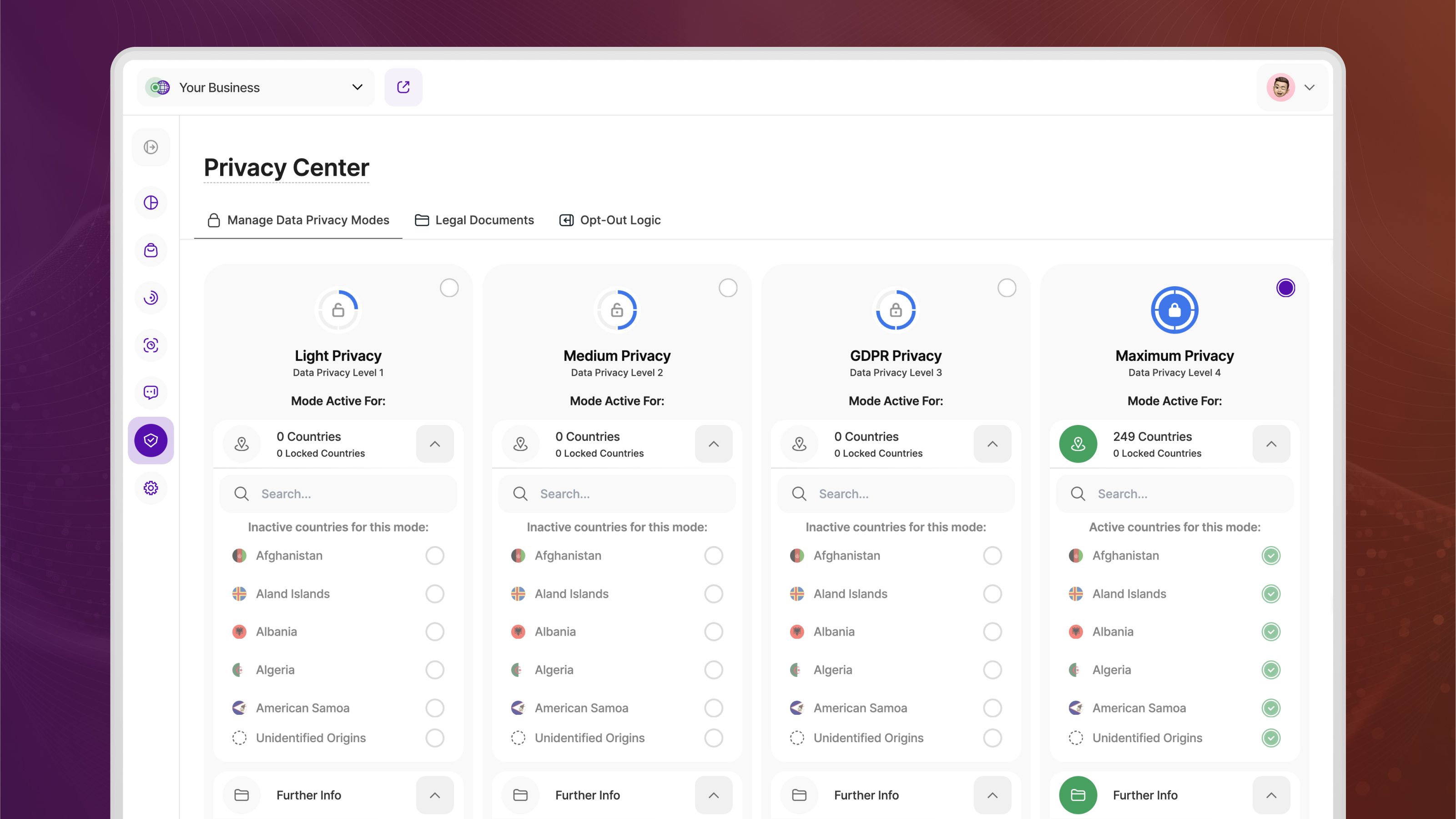Focus the Light Privacy country search field
The width and height of the screenshot is (1456, 819).
(x=338, y=493)
